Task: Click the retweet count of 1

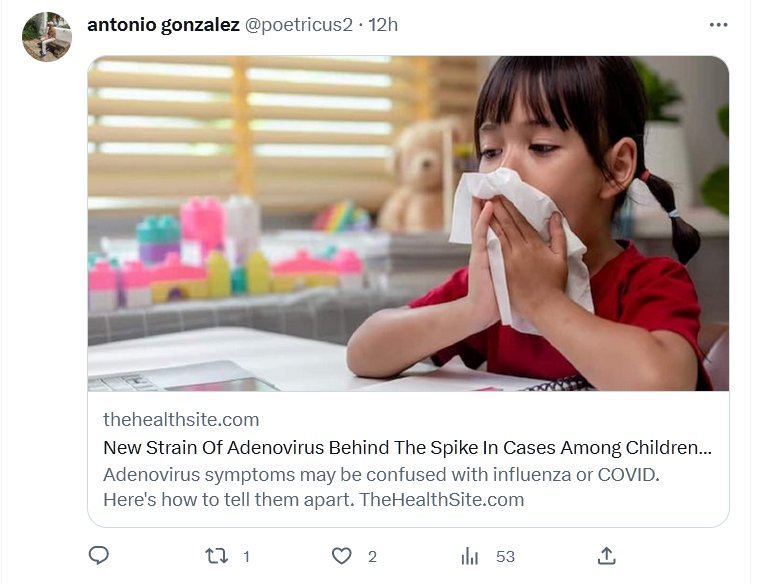Action: point(246,556)
